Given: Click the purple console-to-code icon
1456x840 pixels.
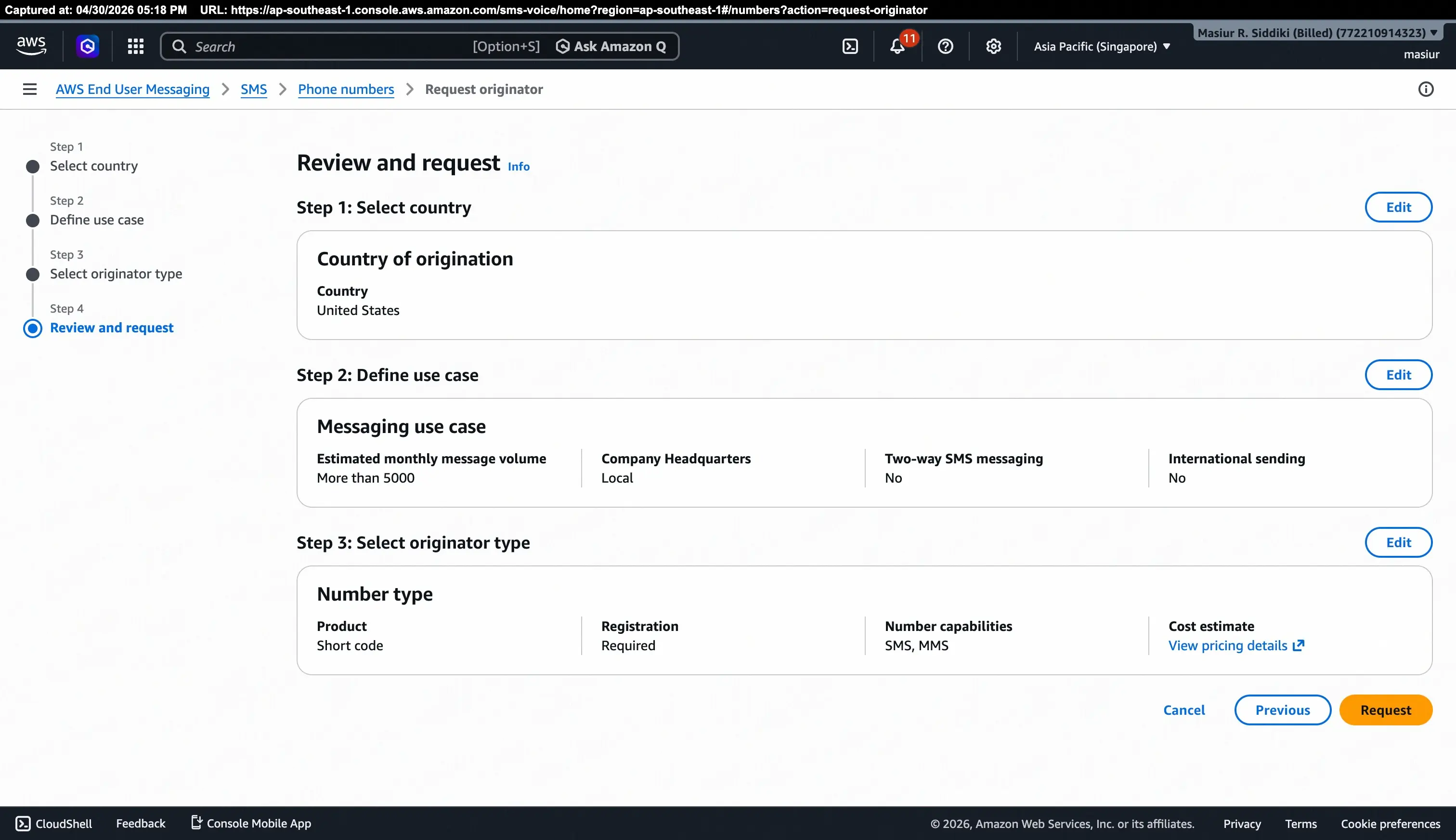Looking at the screenshot, I should 88,46.
